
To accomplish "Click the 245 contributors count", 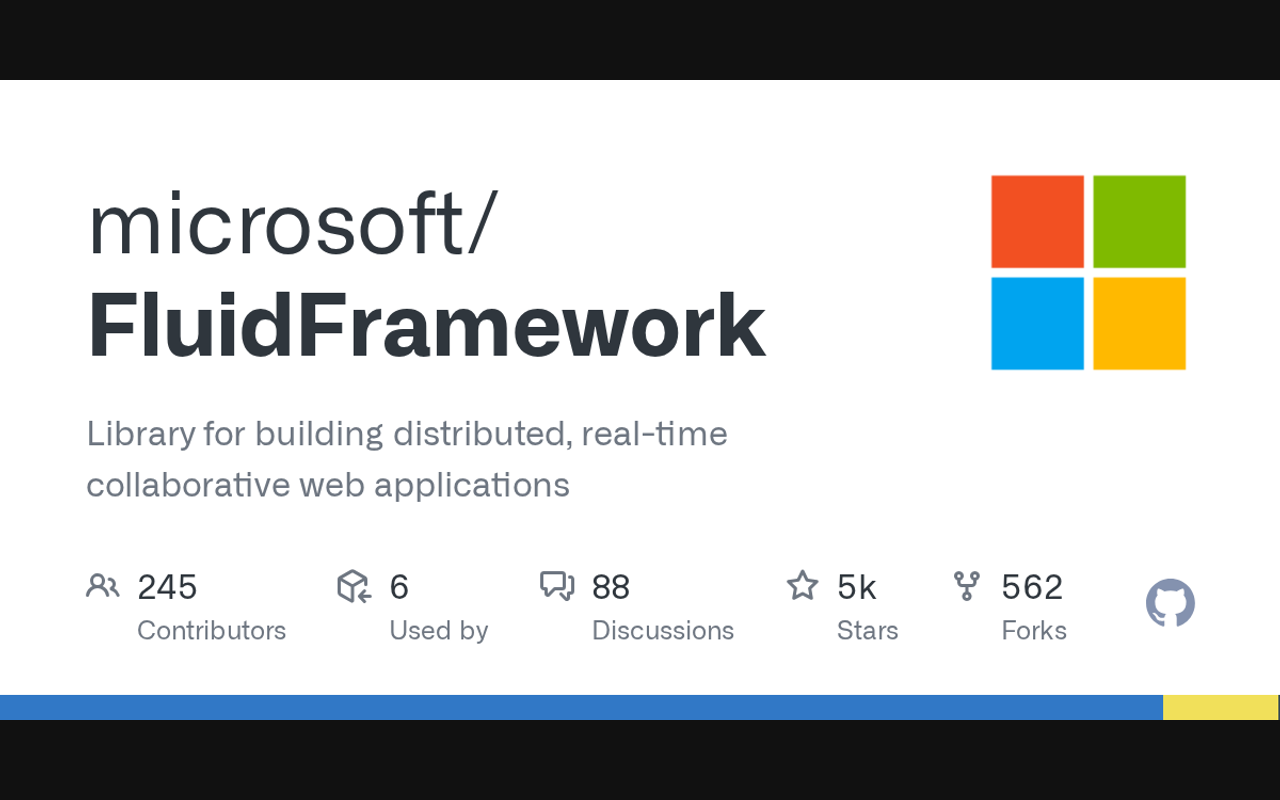I will (x=167, y=587).
